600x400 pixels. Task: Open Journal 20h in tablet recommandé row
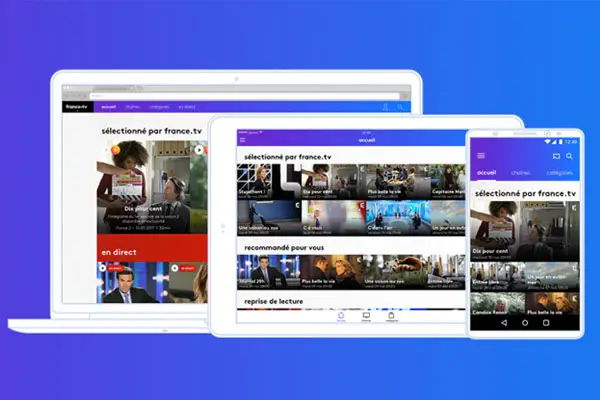click(268, 272)
